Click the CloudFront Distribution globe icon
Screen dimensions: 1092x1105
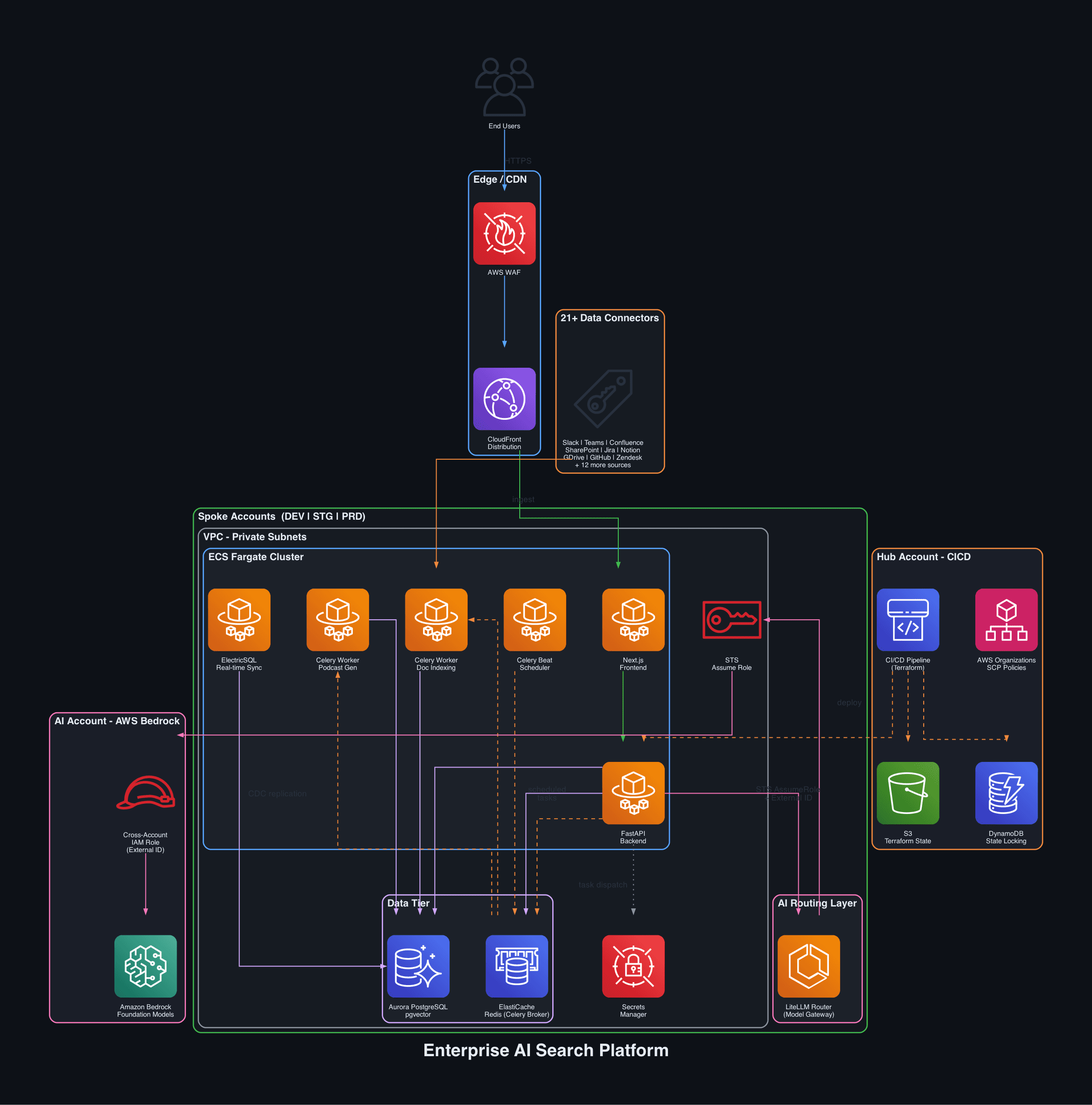coord(504,400)
